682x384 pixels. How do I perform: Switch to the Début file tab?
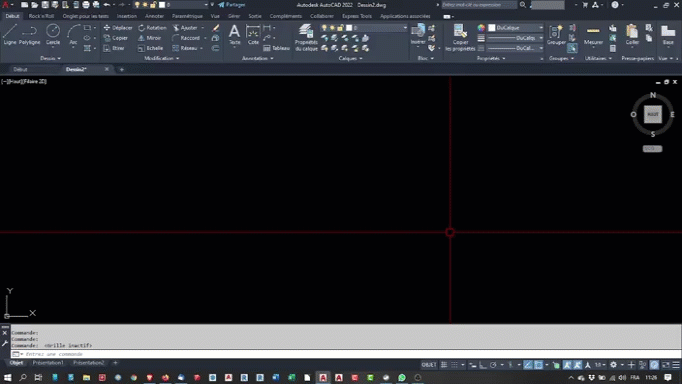pyautogui.click(x=20, y=70)
